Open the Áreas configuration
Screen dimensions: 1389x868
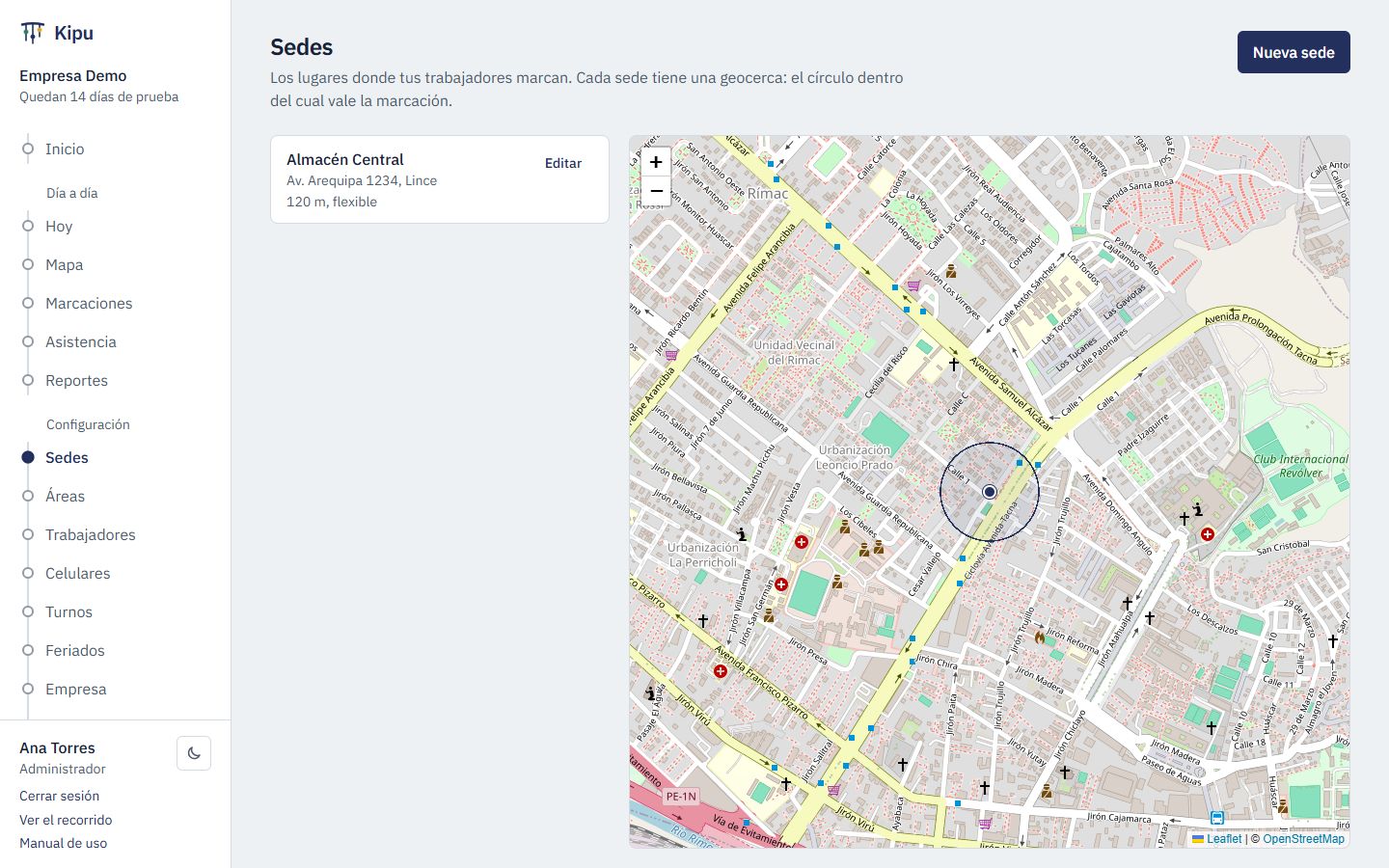click(x=65, y=496)
